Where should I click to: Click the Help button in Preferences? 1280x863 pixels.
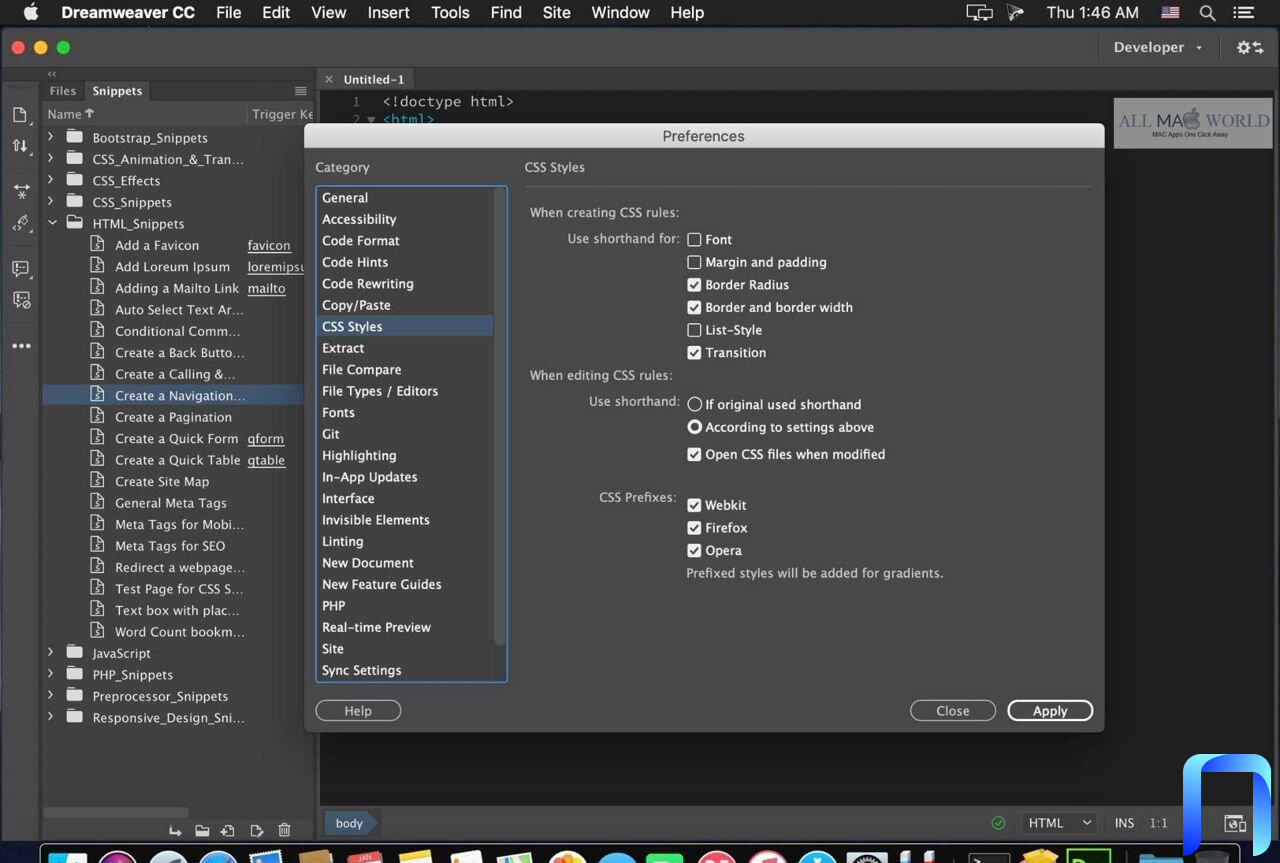[358, 711]
